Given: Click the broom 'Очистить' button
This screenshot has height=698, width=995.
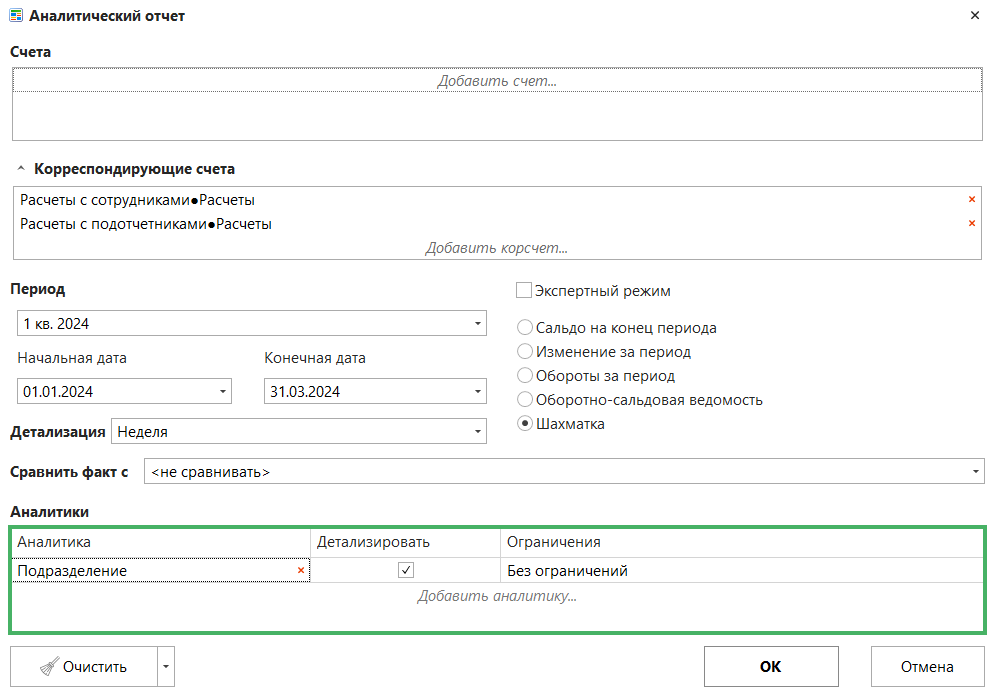Looking at the screenshot, I should click(x=84, y=667).
